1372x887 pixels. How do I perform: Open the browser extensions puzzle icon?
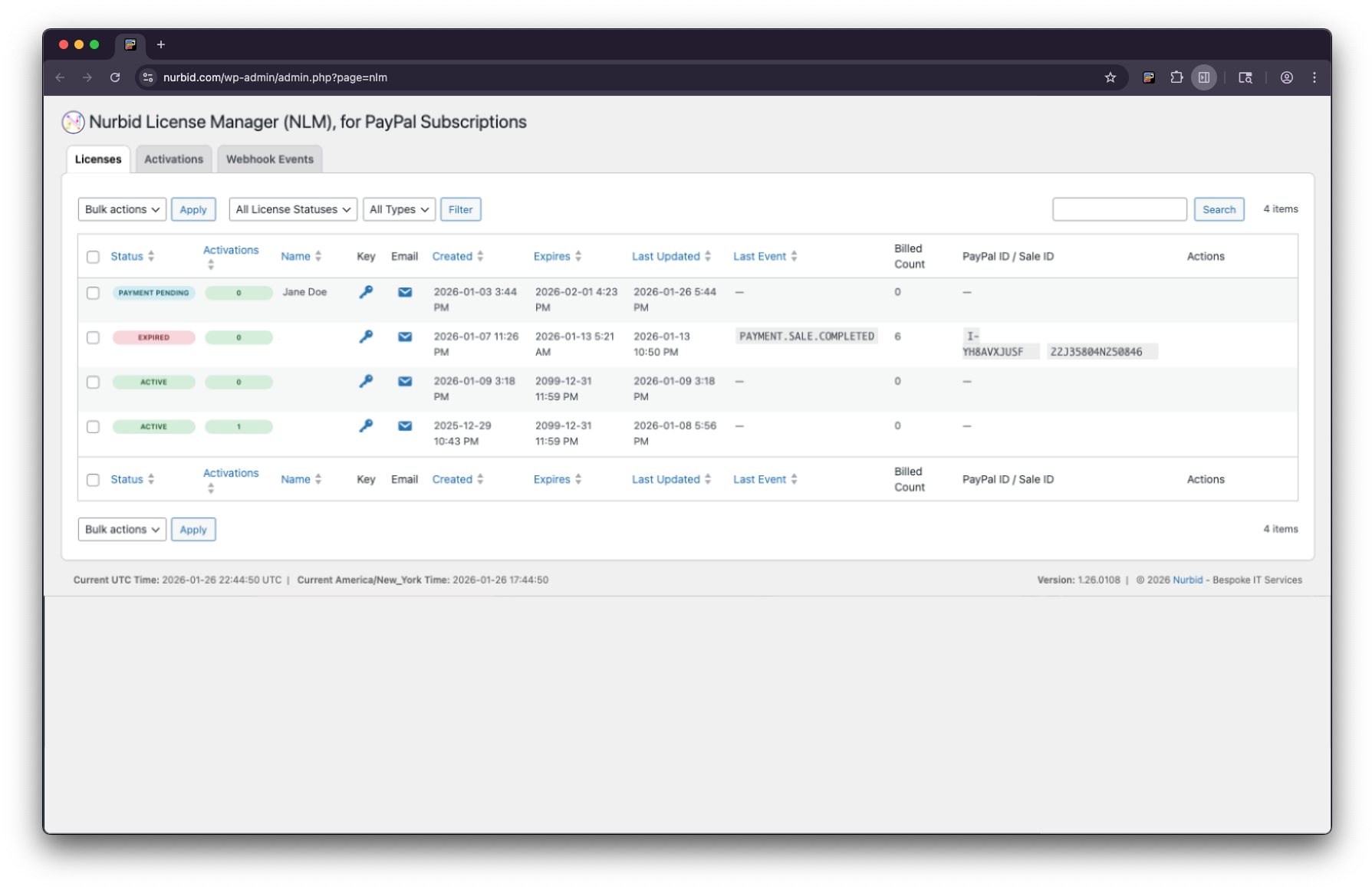point(1176,77)
